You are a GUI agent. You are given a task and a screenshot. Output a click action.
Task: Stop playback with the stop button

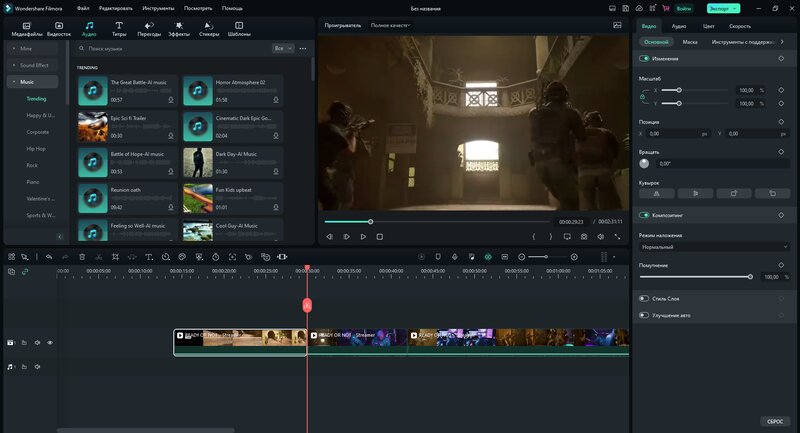(380, 237)
